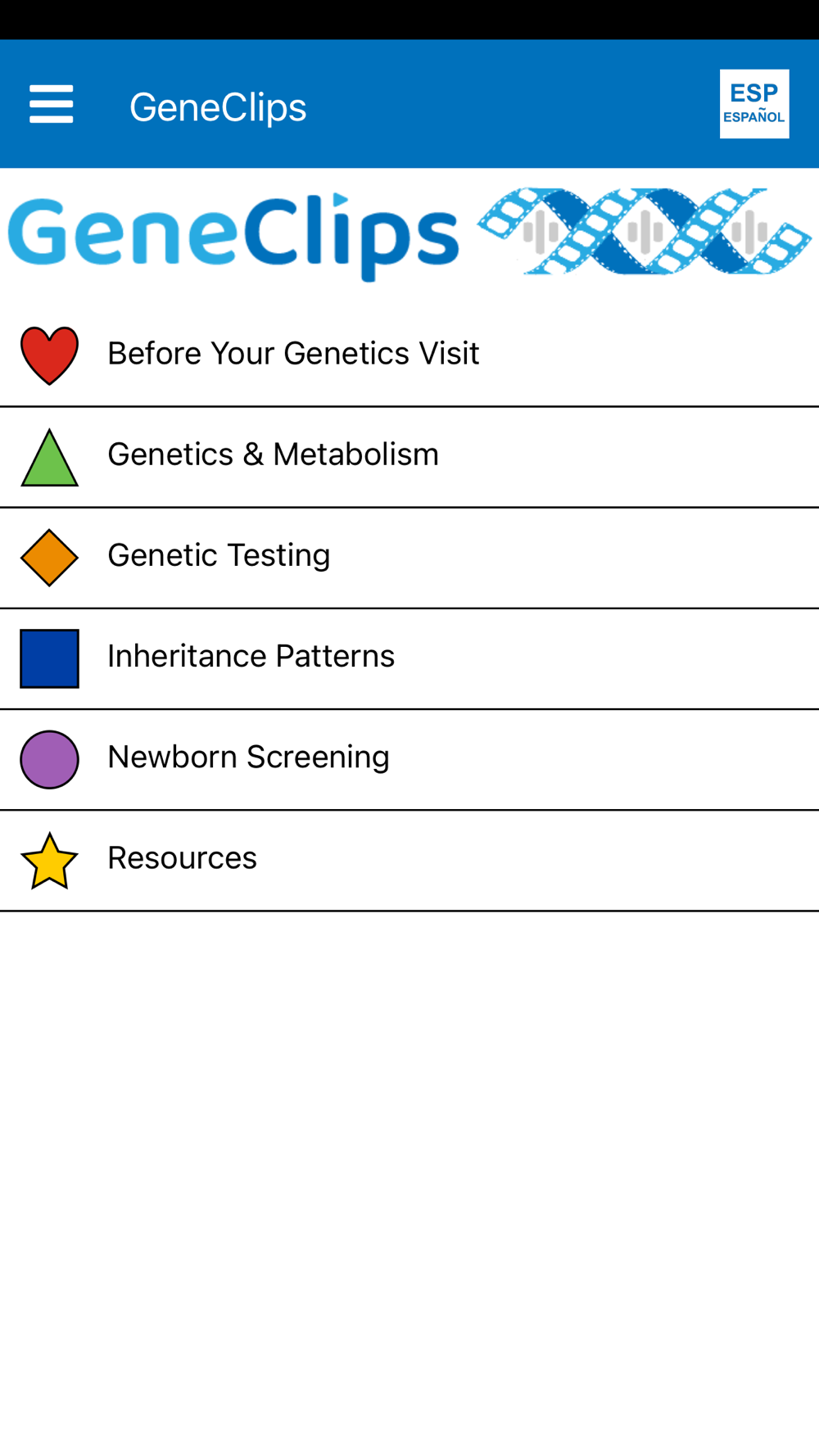Select the Genetic Testing row's empty area
The height and width of the screenshot is (1456, 819).
[x=573, y=558]
